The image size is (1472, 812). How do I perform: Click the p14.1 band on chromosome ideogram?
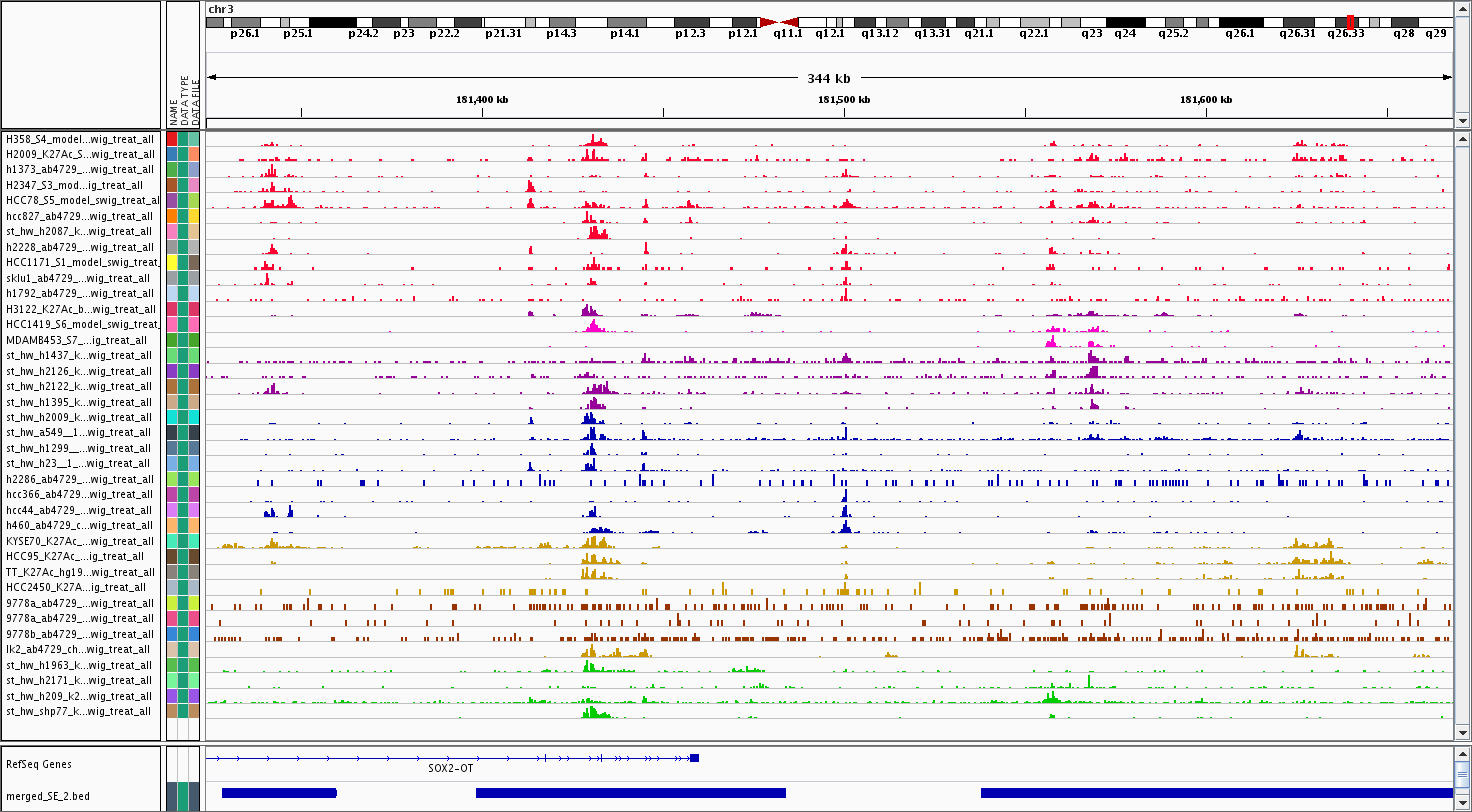pyautogui.click(x=625, y=22)
